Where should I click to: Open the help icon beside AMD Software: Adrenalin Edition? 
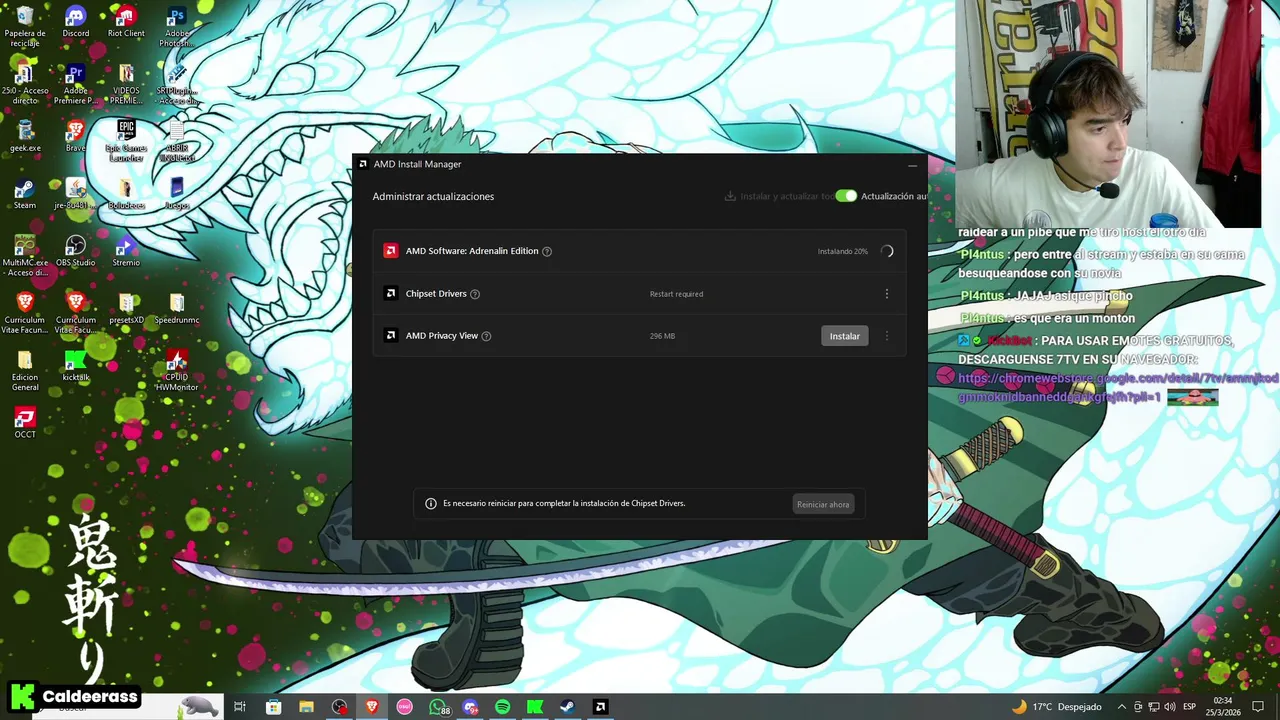tap(547, 251)
